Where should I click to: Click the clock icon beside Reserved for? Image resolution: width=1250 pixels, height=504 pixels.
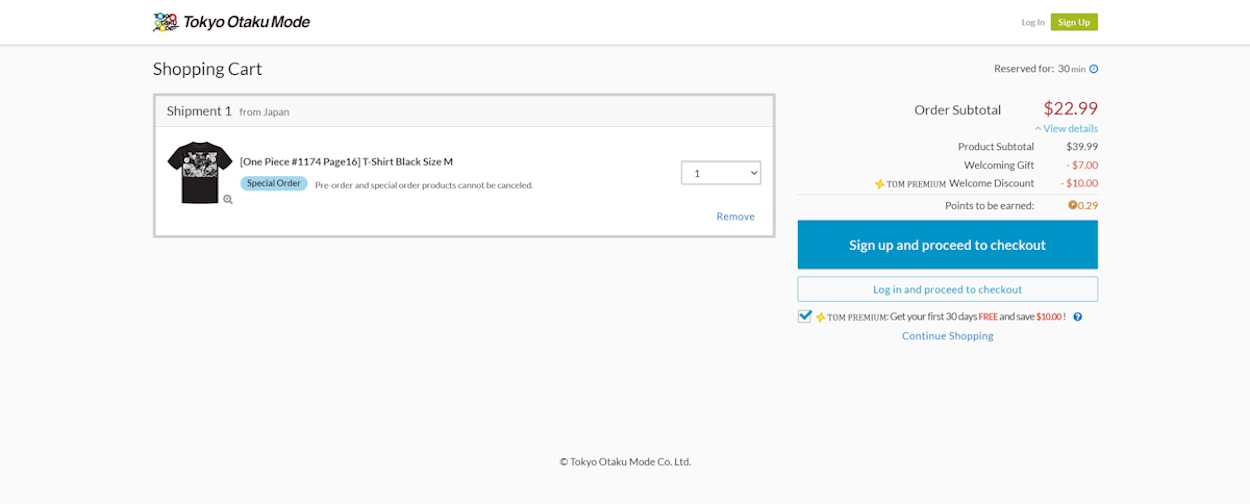pyautogui.click(x=1093, y=69)
